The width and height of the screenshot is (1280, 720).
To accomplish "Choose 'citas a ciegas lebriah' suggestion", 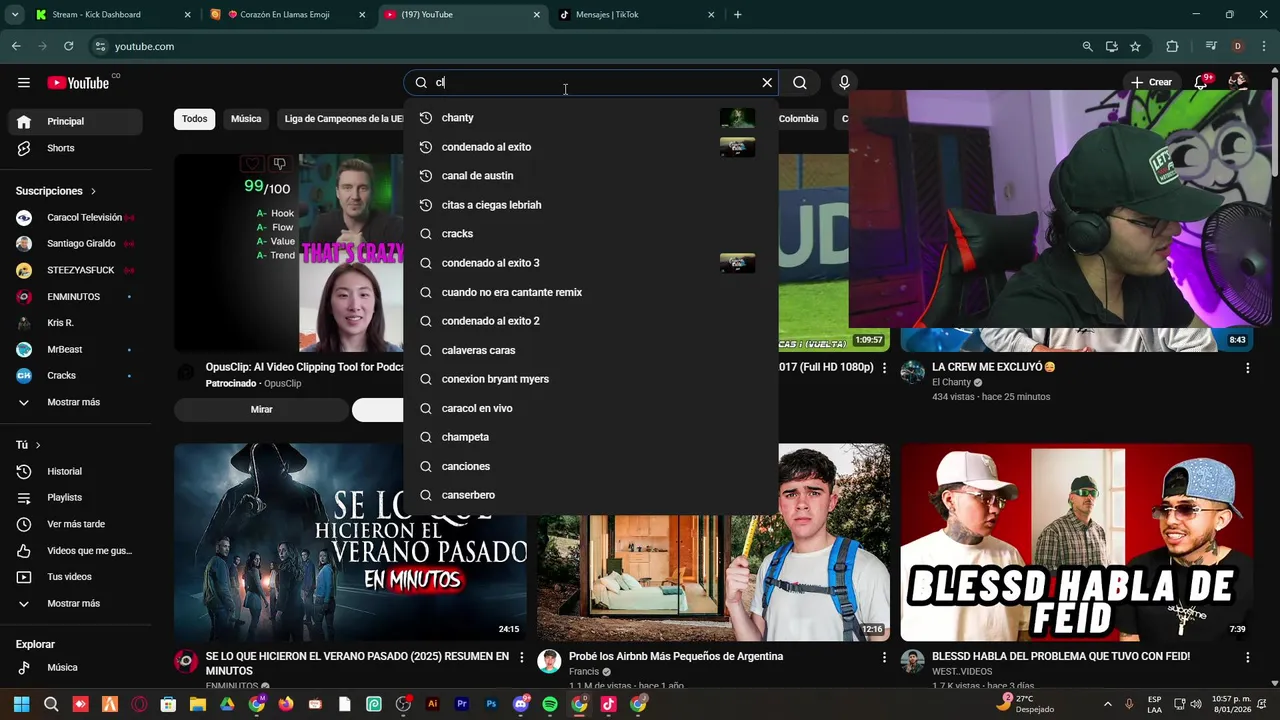I will 590,205.
